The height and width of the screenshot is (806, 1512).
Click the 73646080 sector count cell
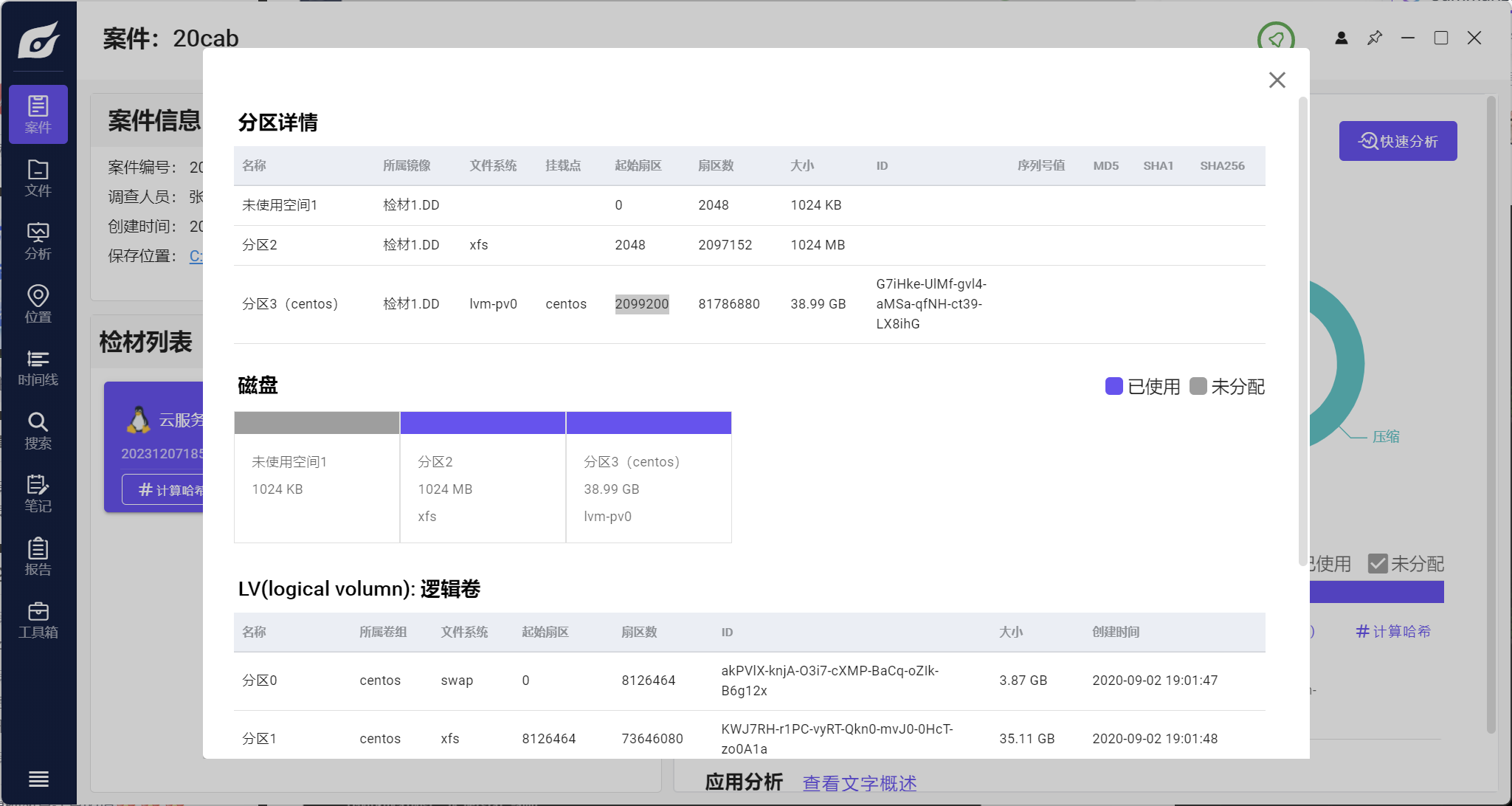pyautogui.click(x=652, y=739)
